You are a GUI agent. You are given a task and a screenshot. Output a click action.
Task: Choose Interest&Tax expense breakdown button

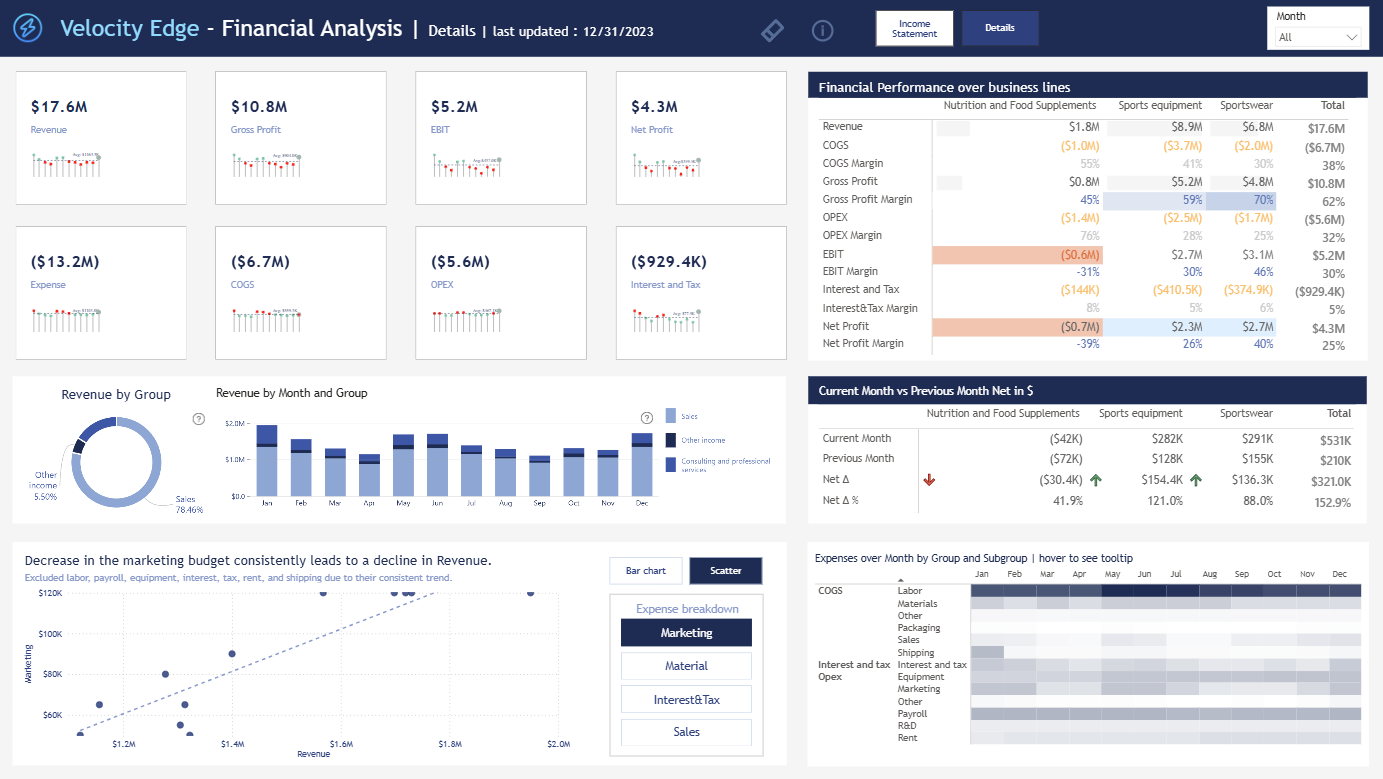(x=686, y=700)
